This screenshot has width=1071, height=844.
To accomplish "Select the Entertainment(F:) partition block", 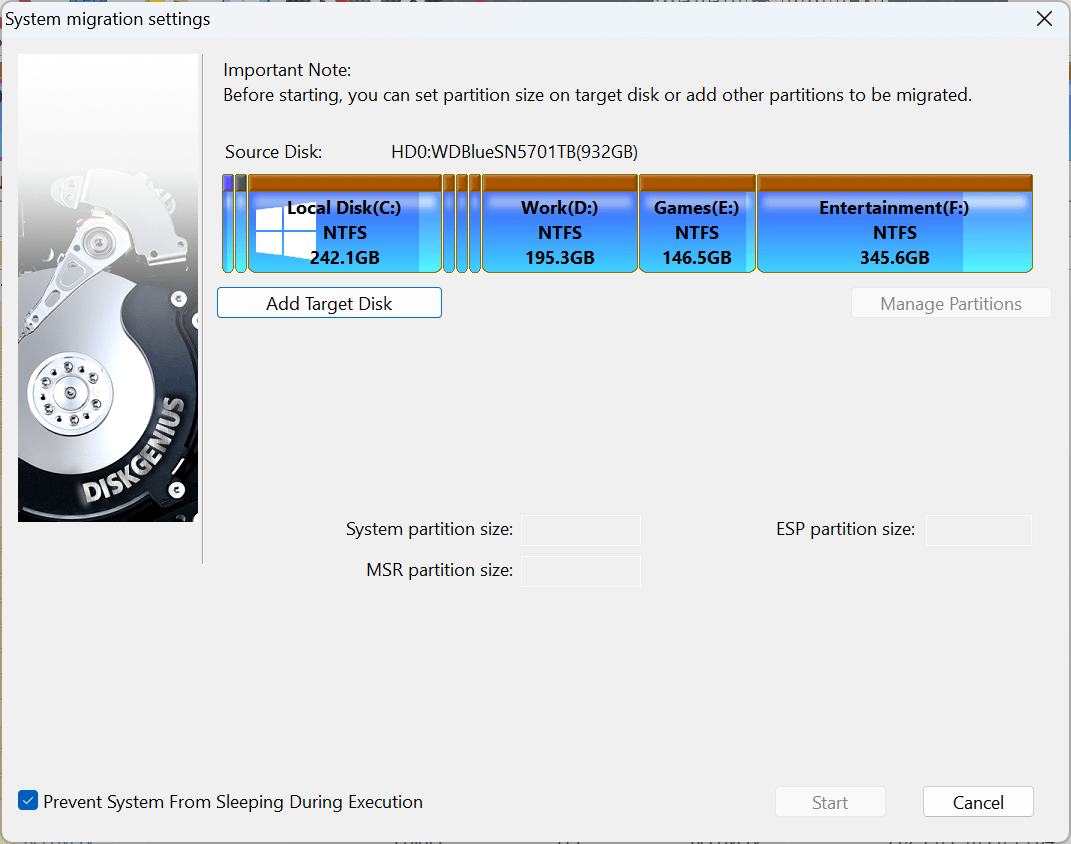I will 894,232.
